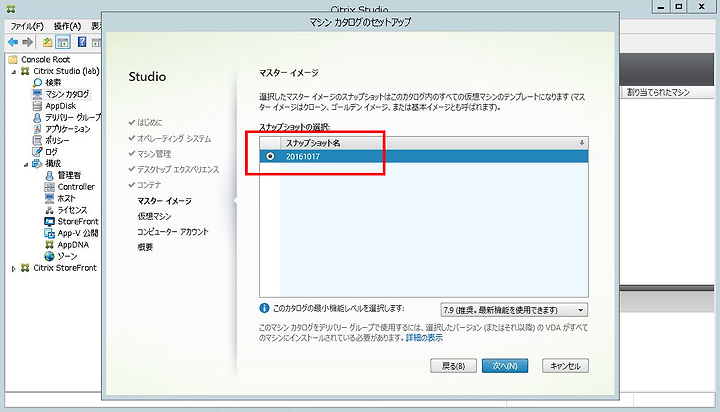Image resolution: width=720 pixels, height=412 pixels.
Task: Click the info icon beside functional level
Action: 264,308
